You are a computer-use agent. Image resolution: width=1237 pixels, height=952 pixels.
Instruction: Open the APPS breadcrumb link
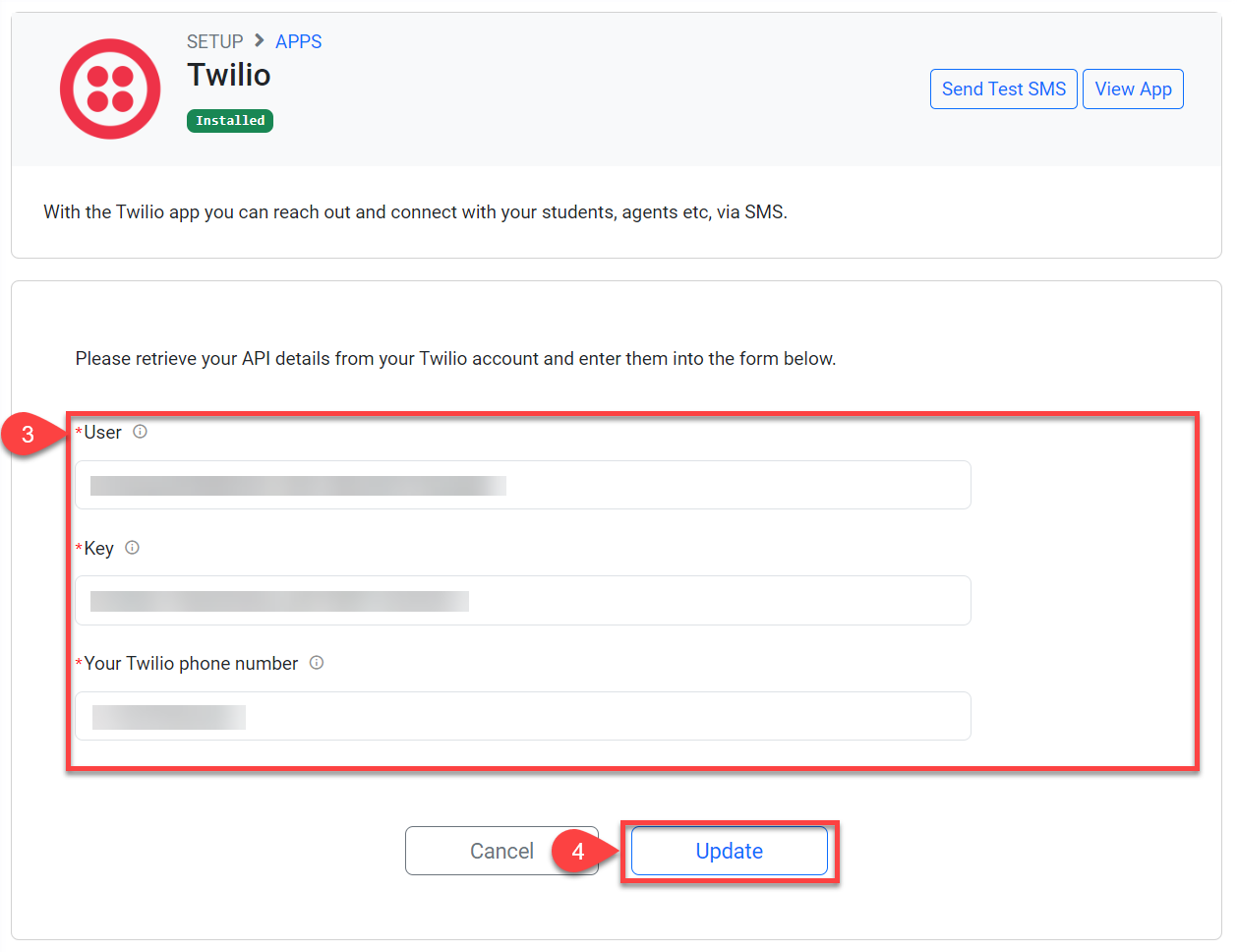[x=298, y=41]
